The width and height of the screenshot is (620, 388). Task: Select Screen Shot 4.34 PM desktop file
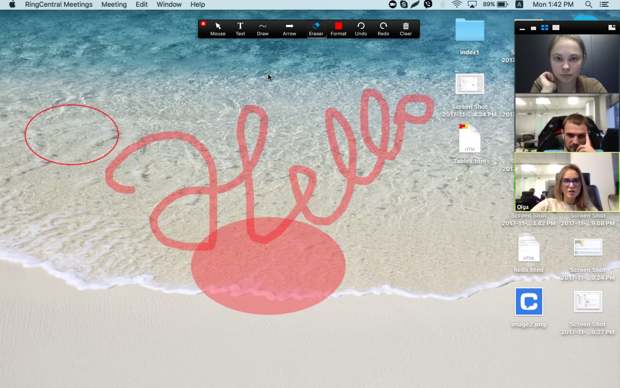click(x=469, y=95)
